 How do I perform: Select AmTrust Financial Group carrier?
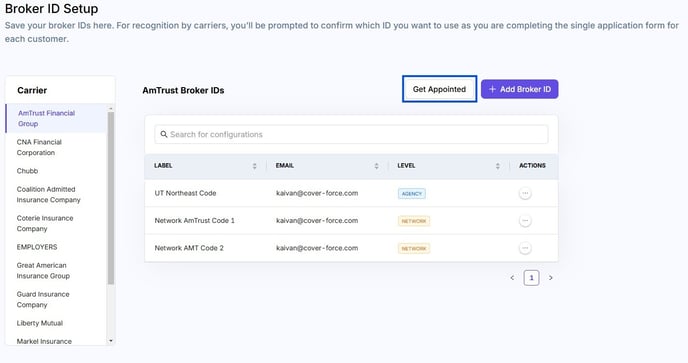pyautogui.click(x=56, y=119)
